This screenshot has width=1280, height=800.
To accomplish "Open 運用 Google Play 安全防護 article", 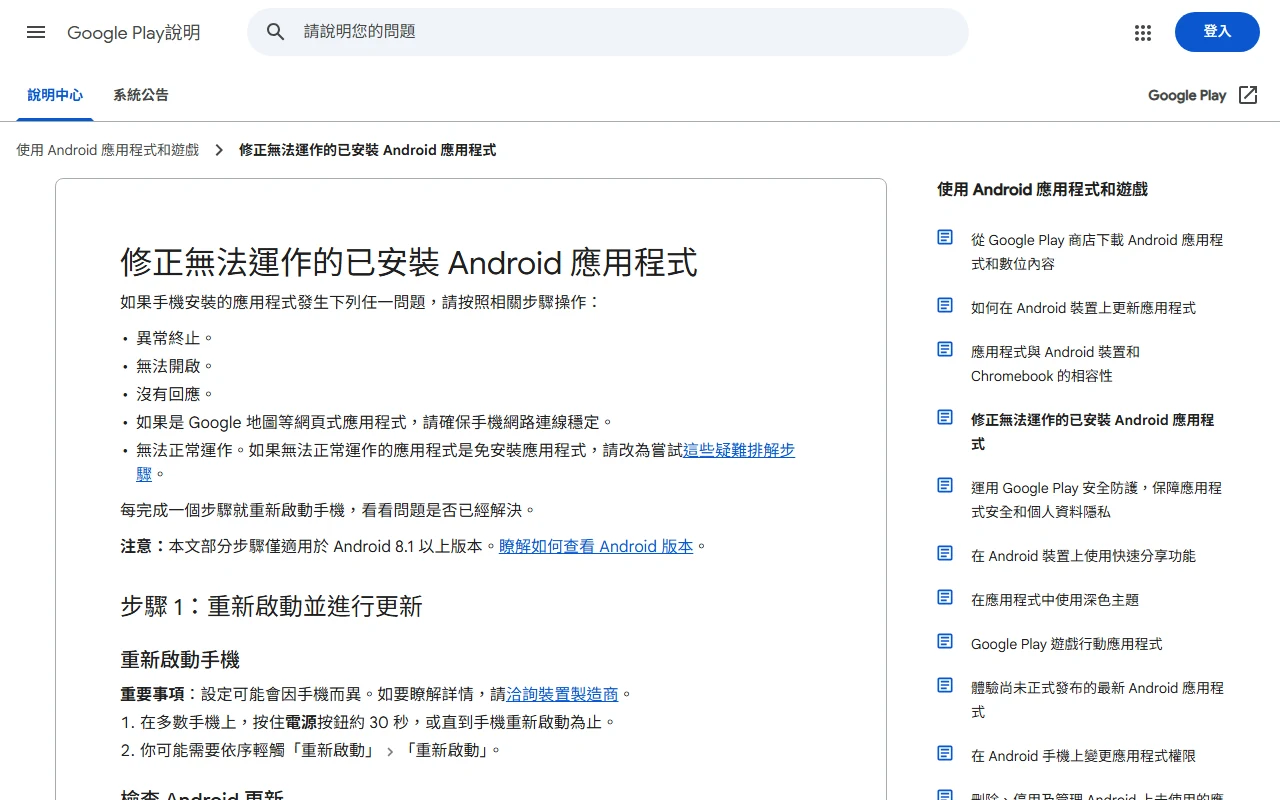I will (1096, 500).
